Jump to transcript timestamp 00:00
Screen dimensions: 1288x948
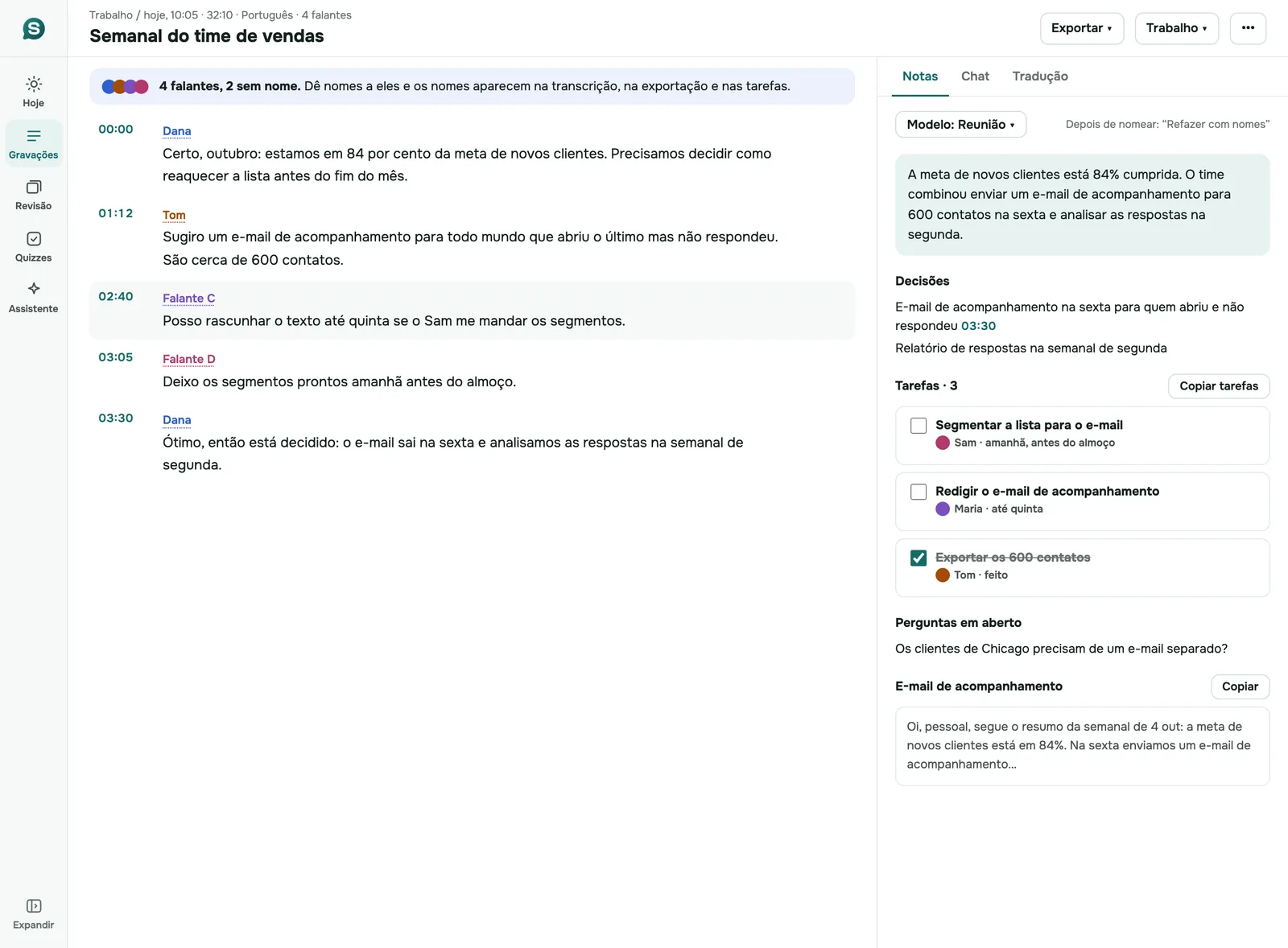click(x=116, y=130)
